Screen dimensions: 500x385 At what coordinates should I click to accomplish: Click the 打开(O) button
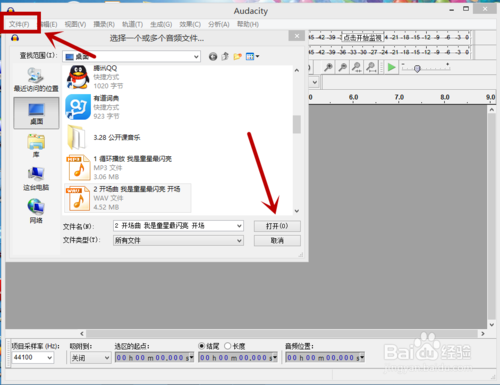click(x=277, y=226)
